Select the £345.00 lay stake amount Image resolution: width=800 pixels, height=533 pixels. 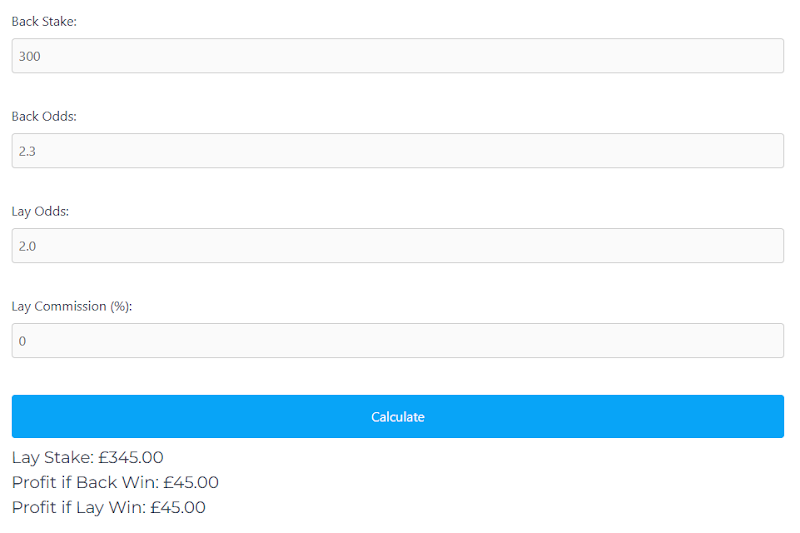click(131, 458)
